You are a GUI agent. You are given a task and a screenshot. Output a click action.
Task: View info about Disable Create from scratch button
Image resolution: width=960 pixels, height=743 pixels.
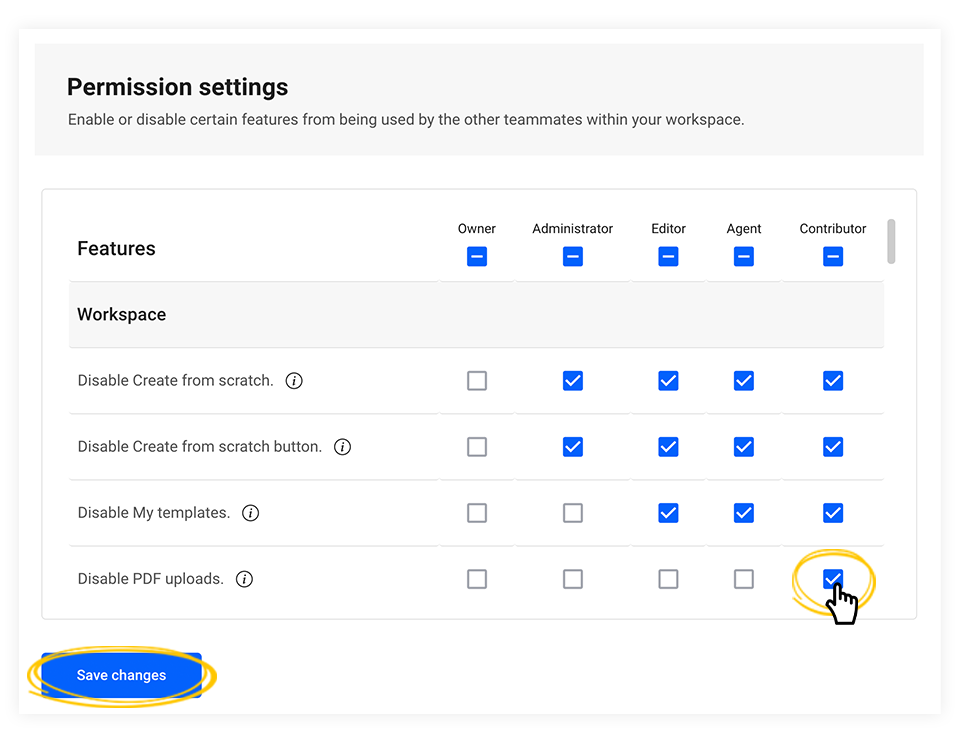click(342, 446)
